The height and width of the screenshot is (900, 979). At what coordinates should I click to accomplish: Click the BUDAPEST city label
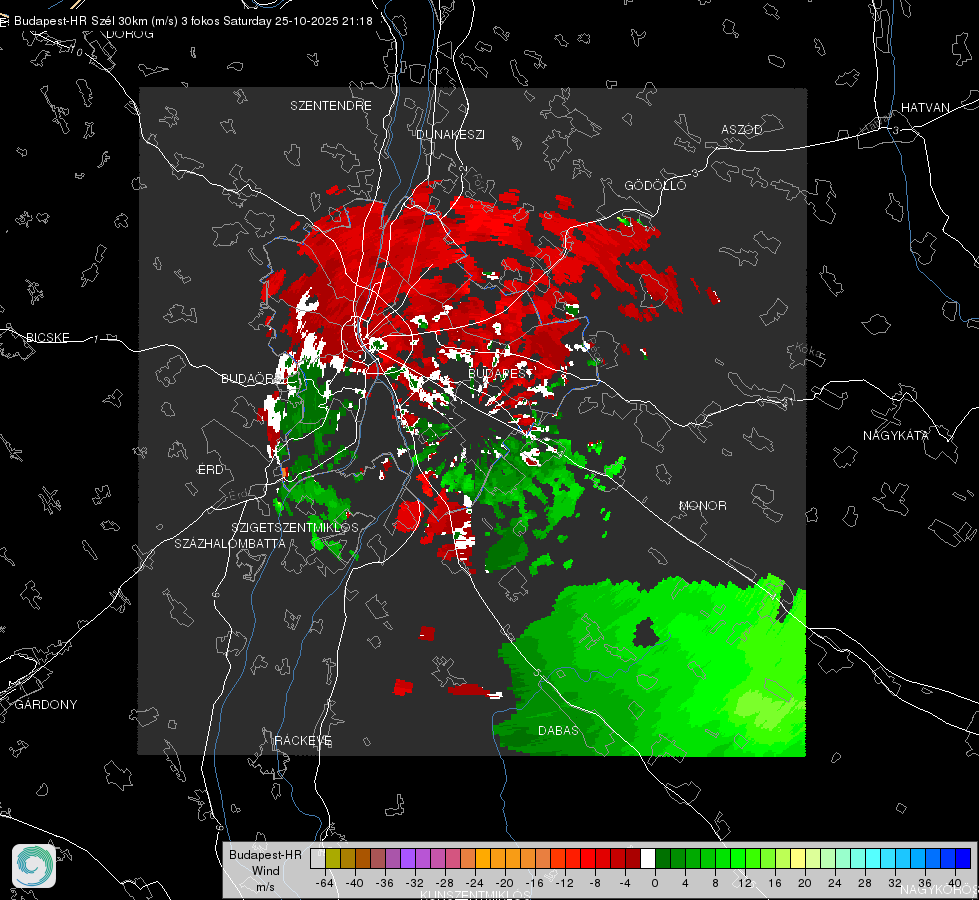click(x=500, y=373)
